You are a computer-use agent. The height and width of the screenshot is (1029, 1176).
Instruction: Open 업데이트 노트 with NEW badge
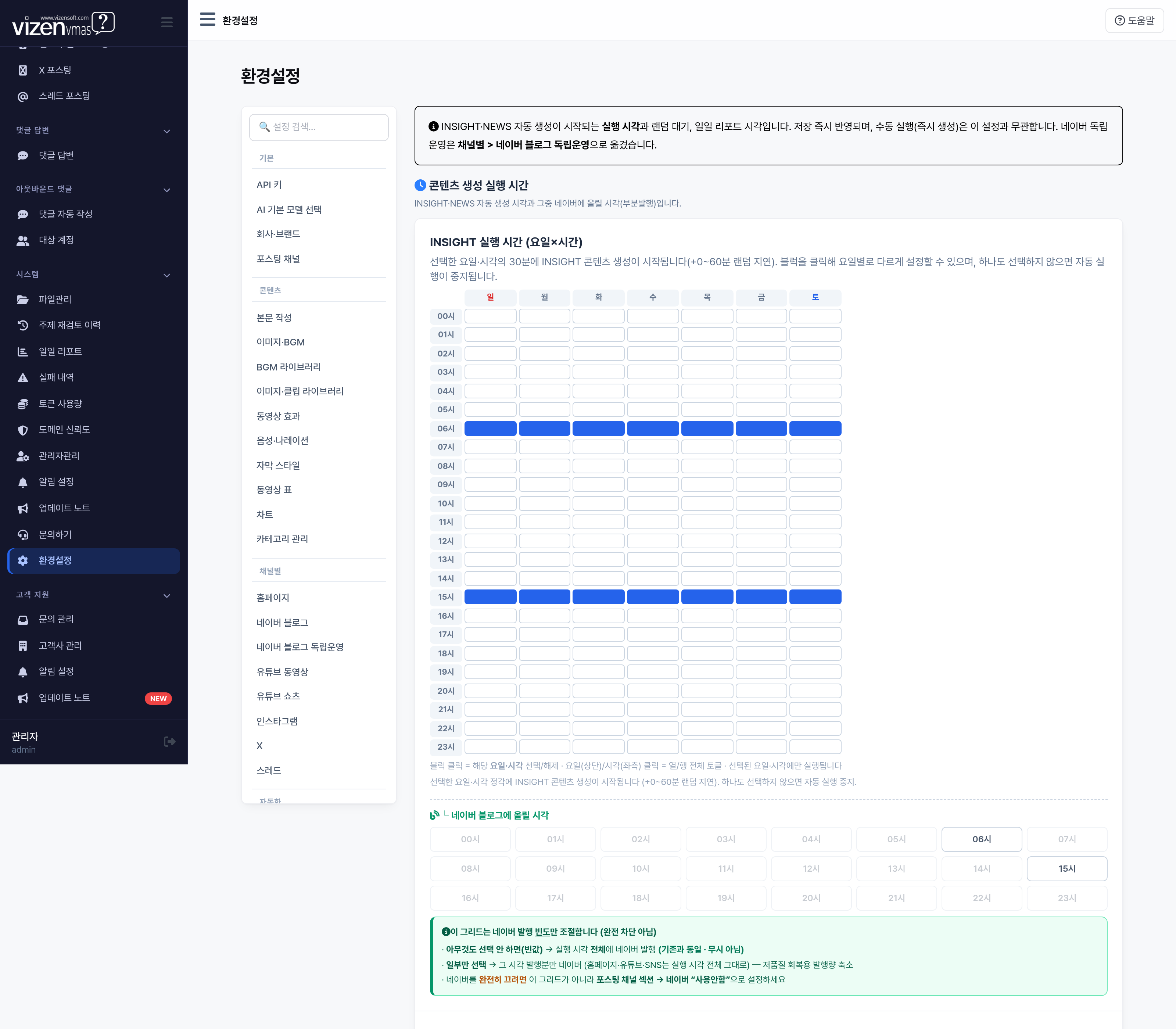pos(94,698)
